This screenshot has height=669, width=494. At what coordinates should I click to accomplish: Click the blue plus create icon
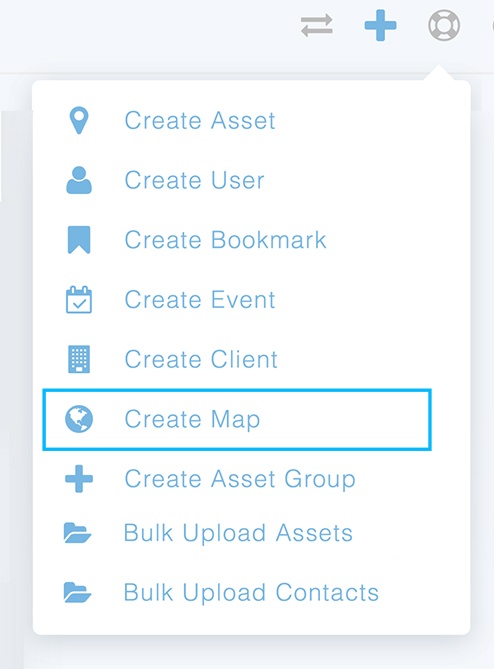click(380, 26)
